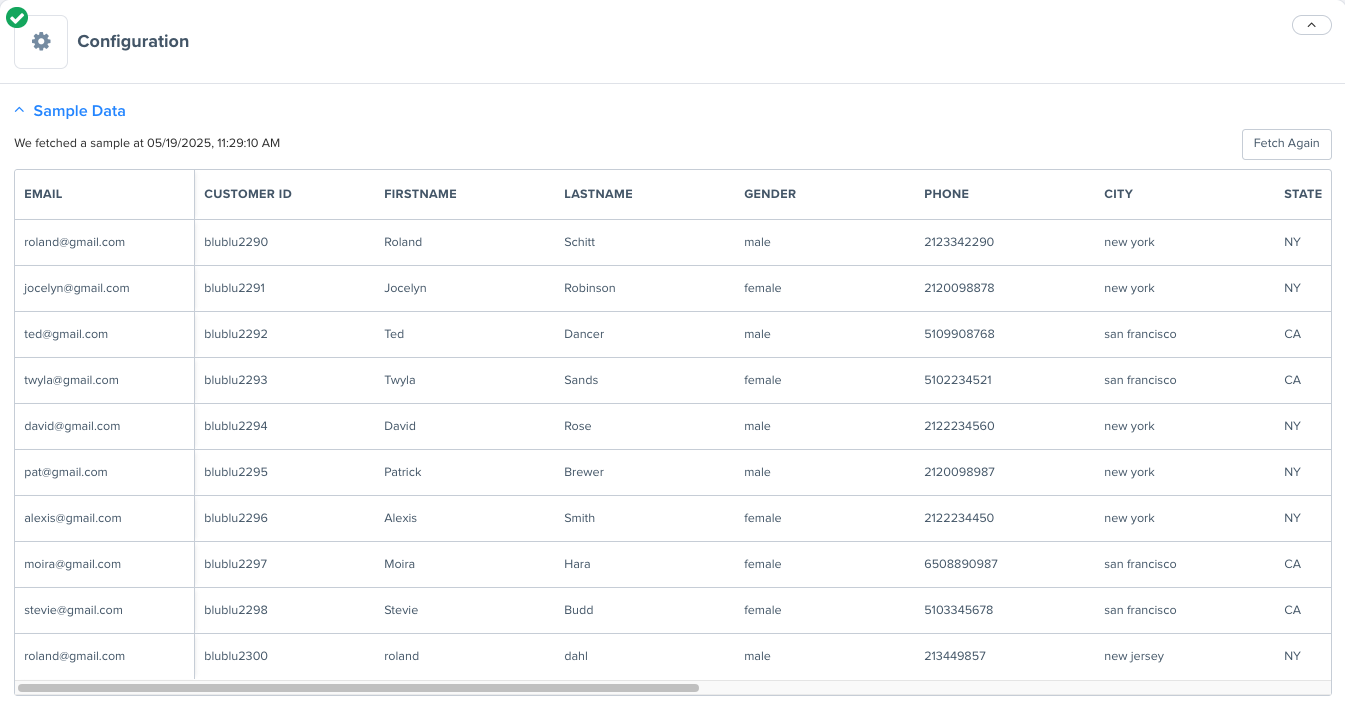Click phone number 5102234521
Screen dimensions: 1345x707
(x=958, y=380)
